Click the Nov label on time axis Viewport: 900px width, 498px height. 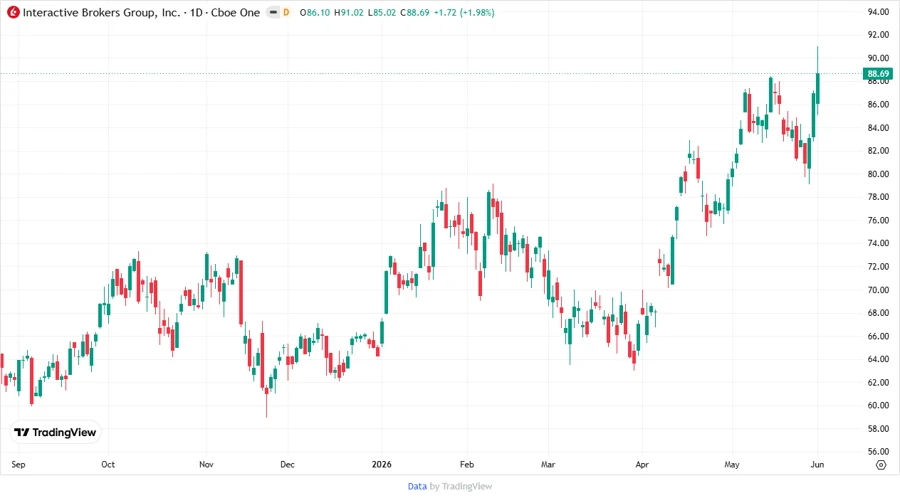click(206, 464)
